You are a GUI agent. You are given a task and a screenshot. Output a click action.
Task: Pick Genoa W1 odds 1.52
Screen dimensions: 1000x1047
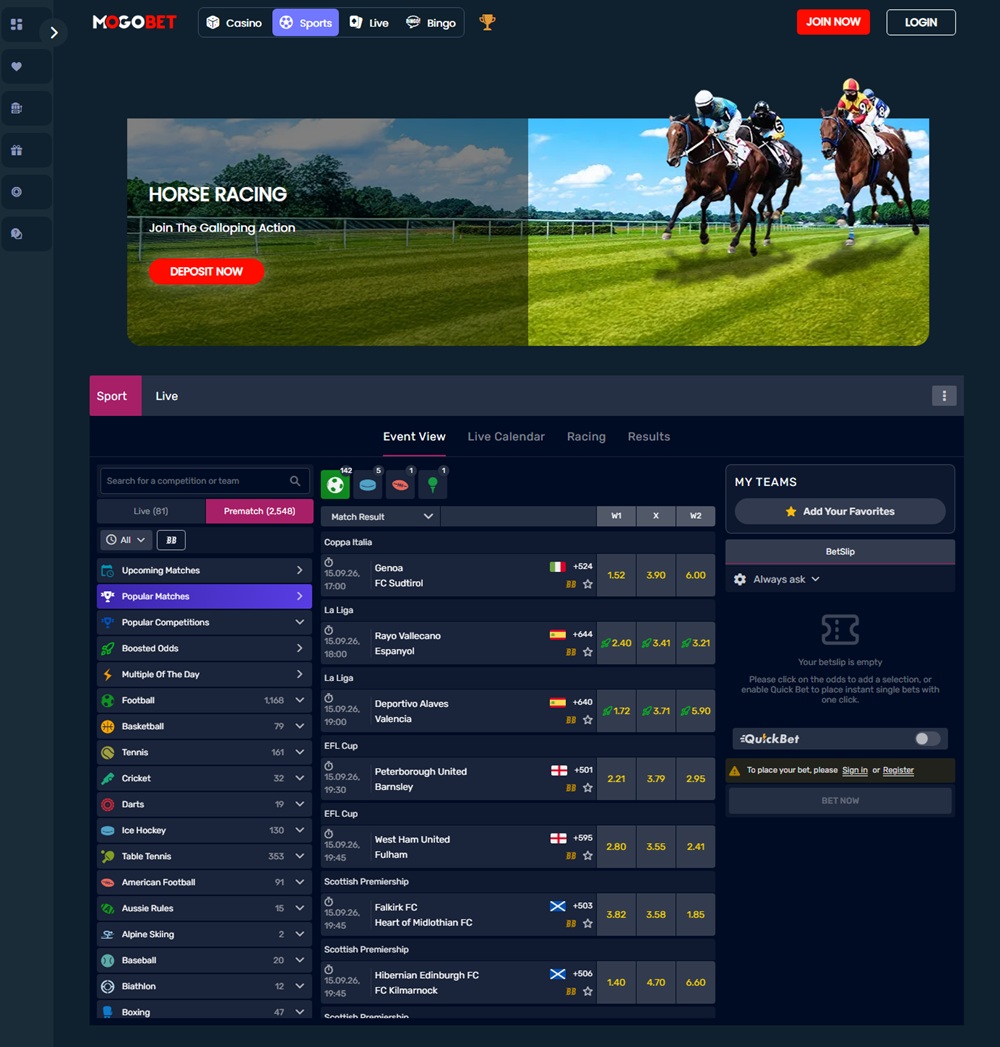click(616, 575)
